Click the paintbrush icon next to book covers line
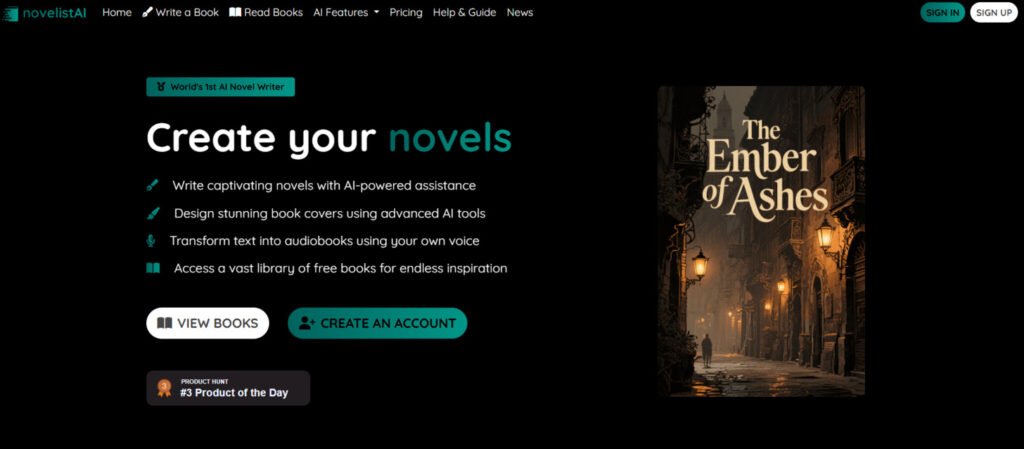The width and height of the screenshot is (1024, 449). tap(153, 213)
